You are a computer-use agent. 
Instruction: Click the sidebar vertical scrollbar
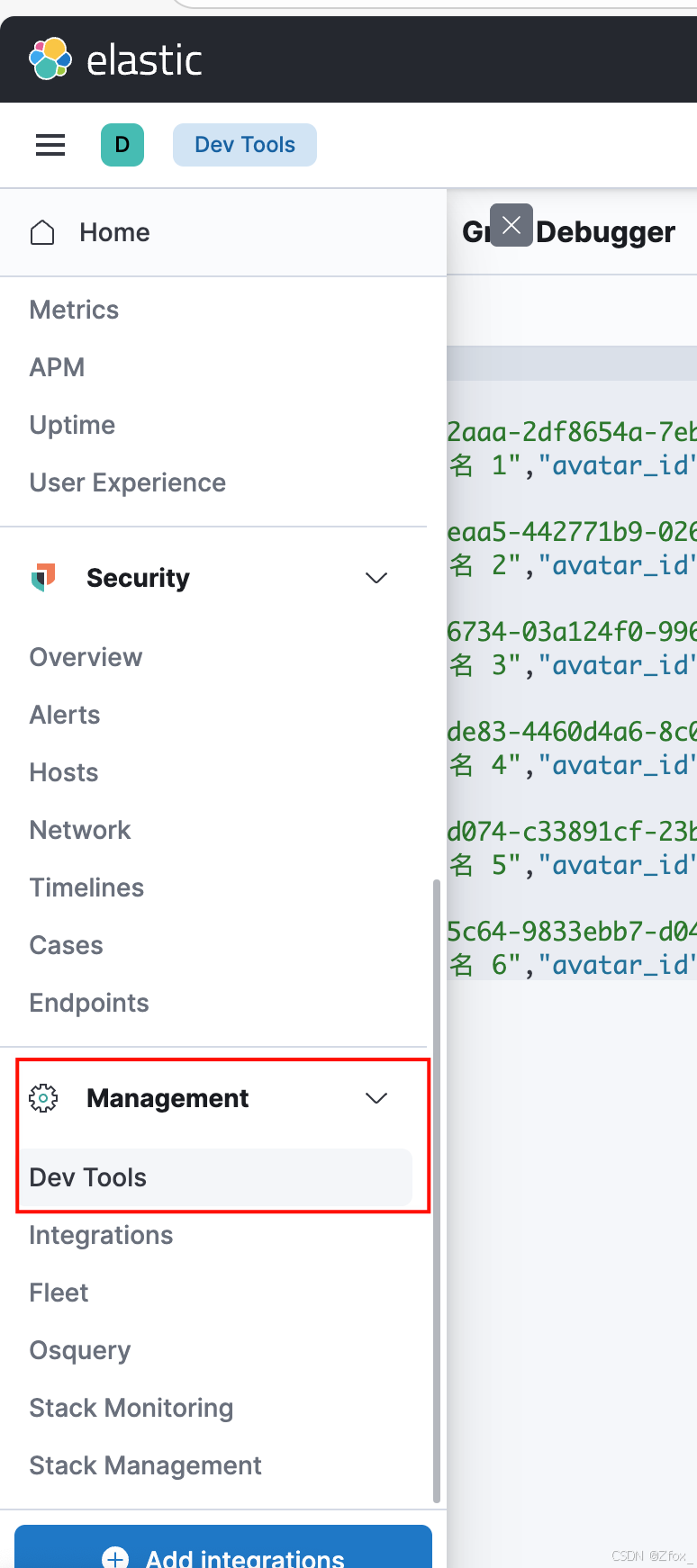(x=437, y=1191)
